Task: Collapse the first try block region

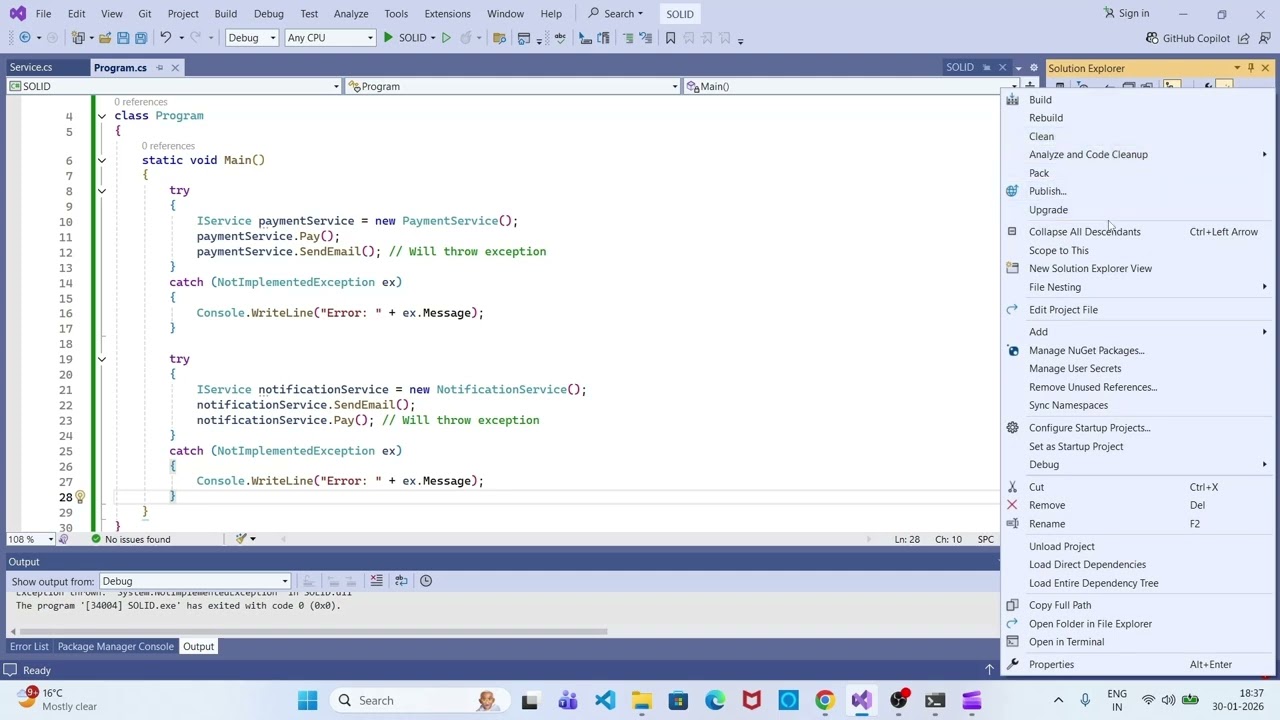Action: coord(101,190)
